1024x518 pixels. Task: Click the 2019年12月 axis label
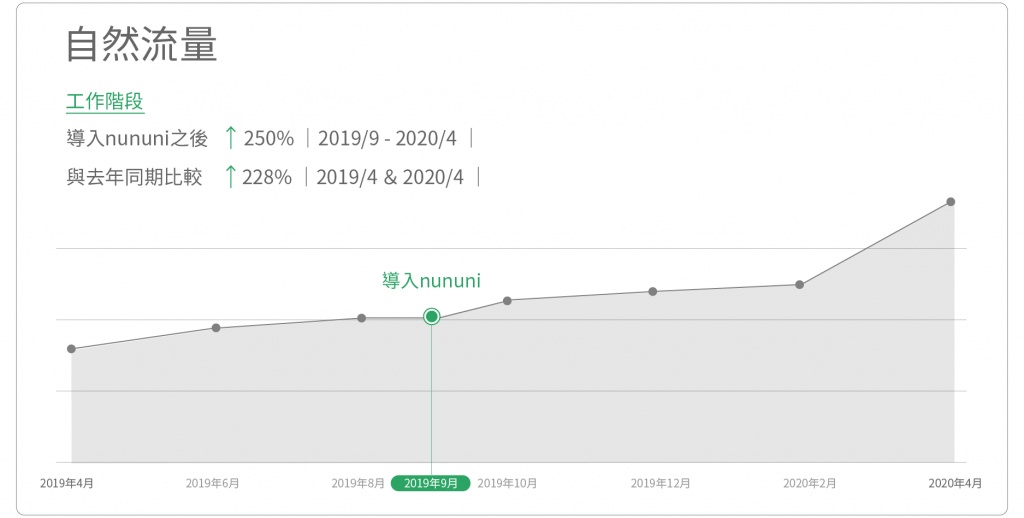(660, 483)
